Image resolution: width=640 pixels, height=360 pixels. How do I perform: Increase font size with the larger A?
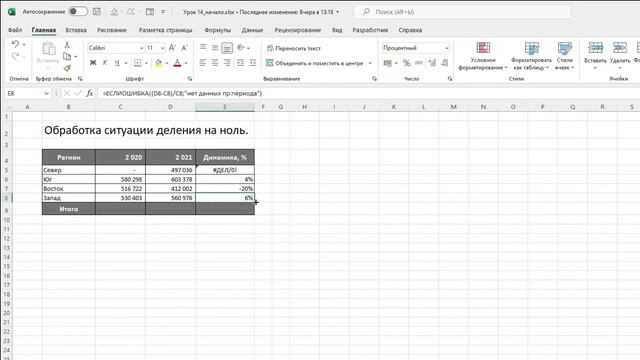coord(172,48)
